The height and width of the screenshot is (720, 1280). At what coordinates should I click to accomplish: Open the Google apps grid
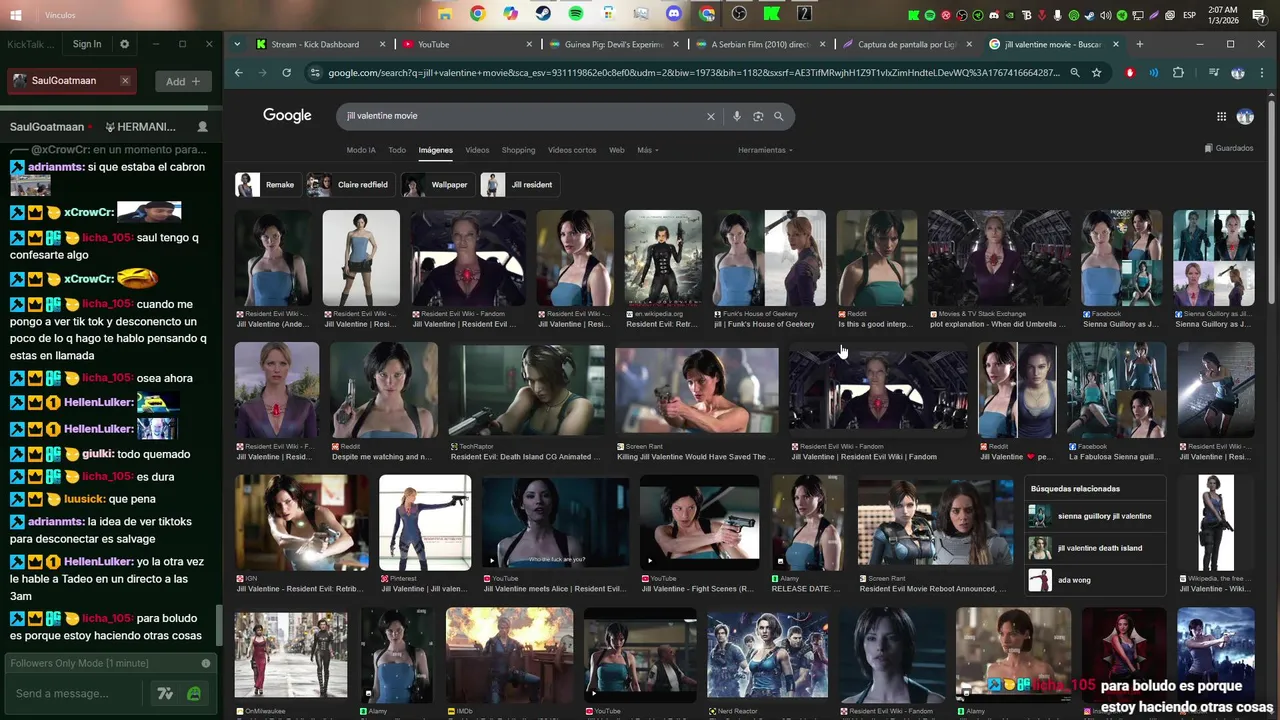click(1221, 116)
